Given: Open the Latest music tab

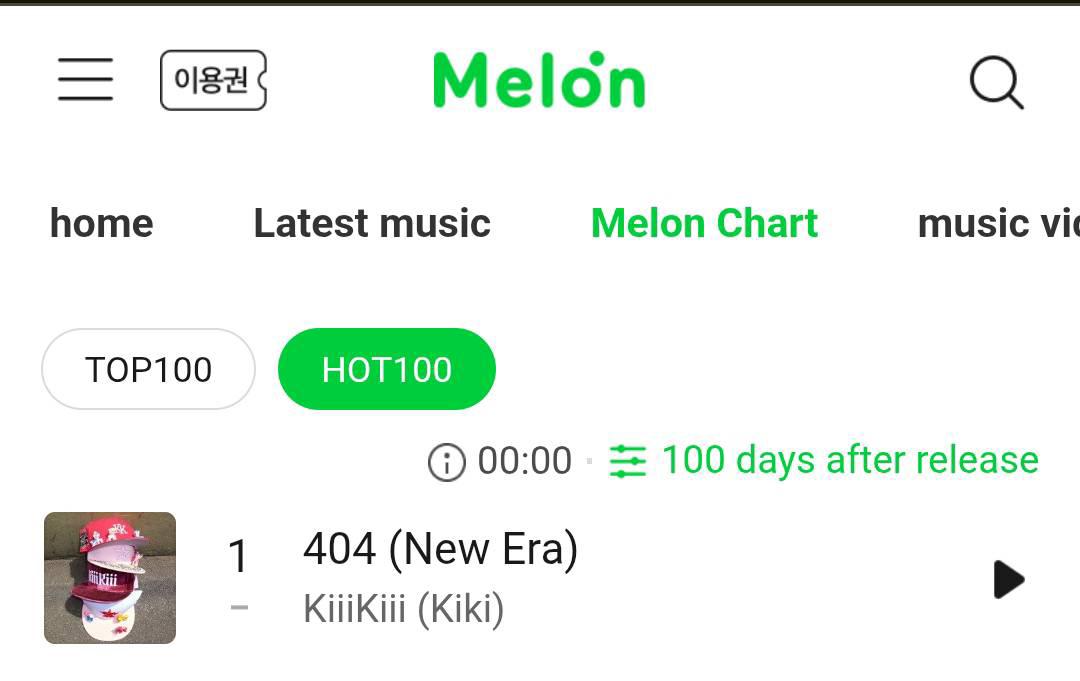Looking at the screenshot, I should [x=372, y=223].
